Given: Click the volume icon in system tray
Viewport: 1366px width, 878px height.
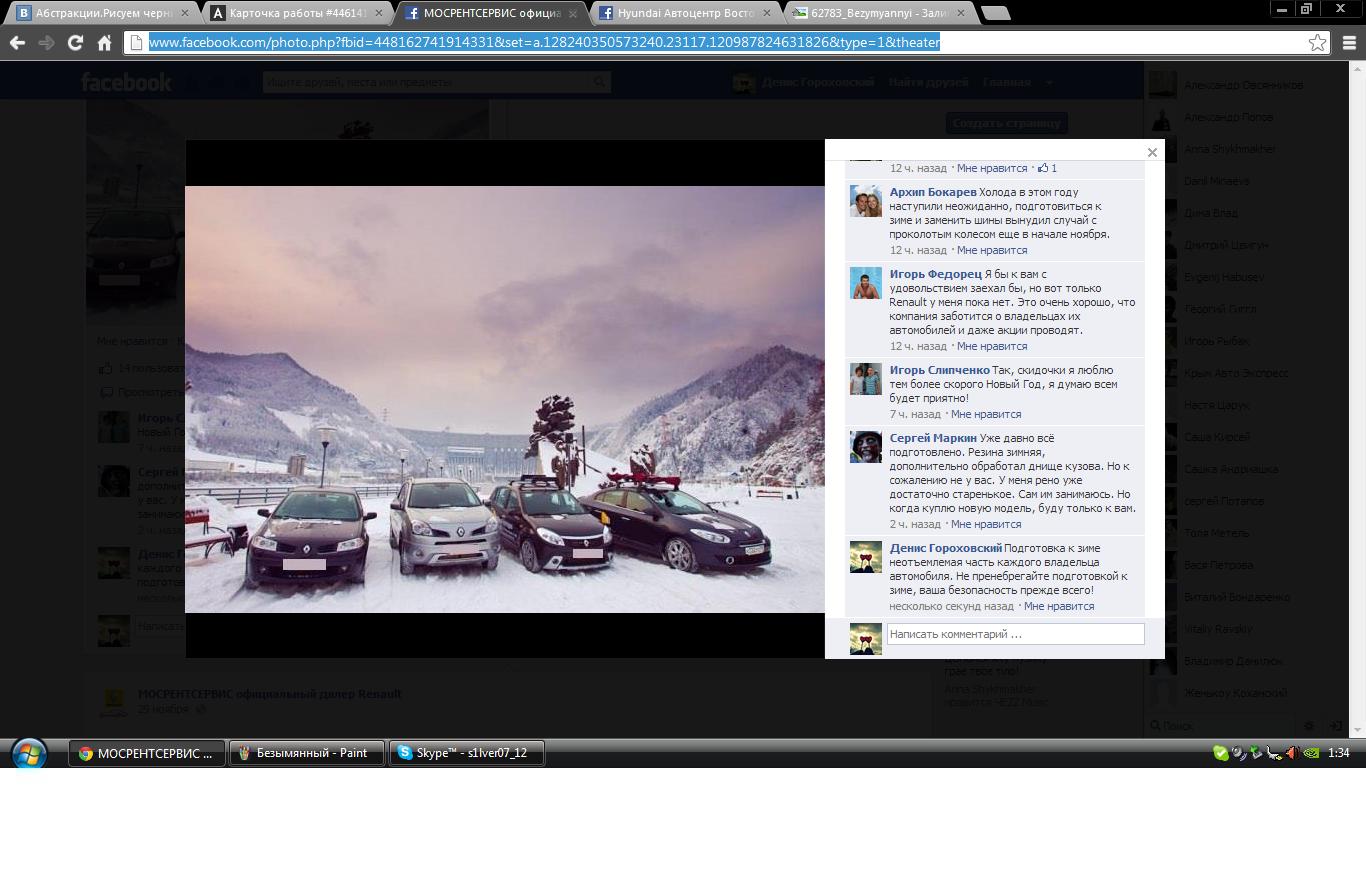Looking at the screenshot, I should point(1291,753).
